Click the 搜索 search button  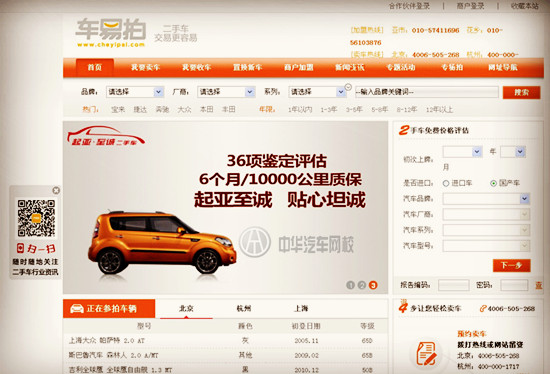point(521,92)
